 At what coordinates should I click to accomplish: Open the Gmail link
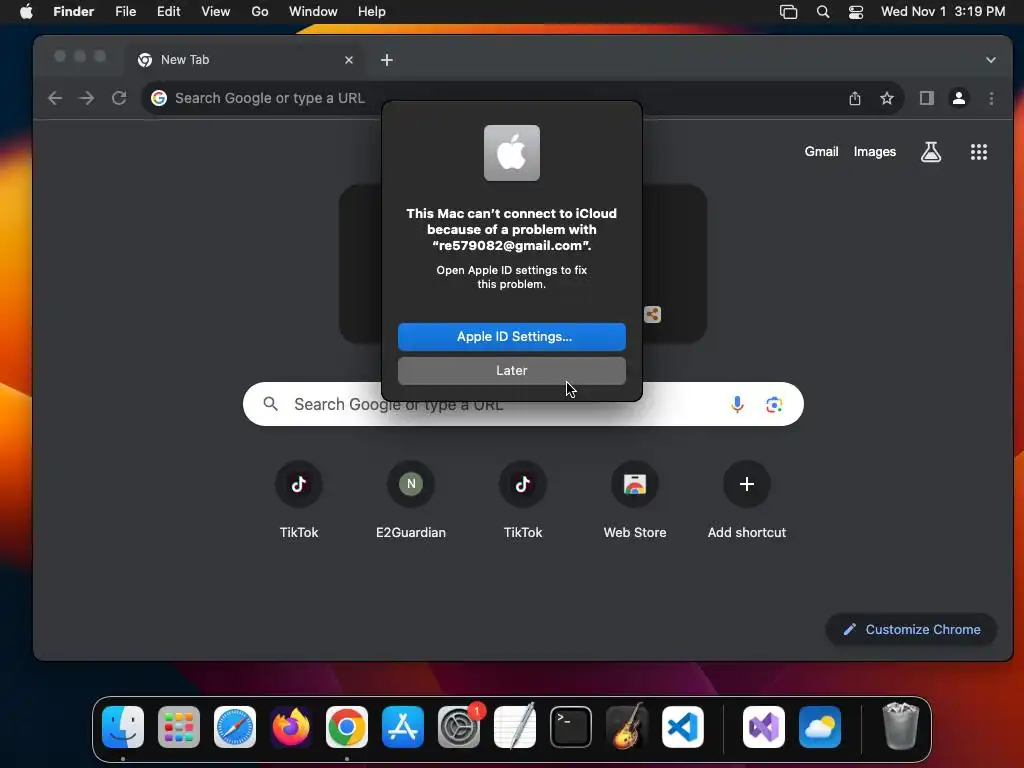pyautogui.click(x=821, y=152)
